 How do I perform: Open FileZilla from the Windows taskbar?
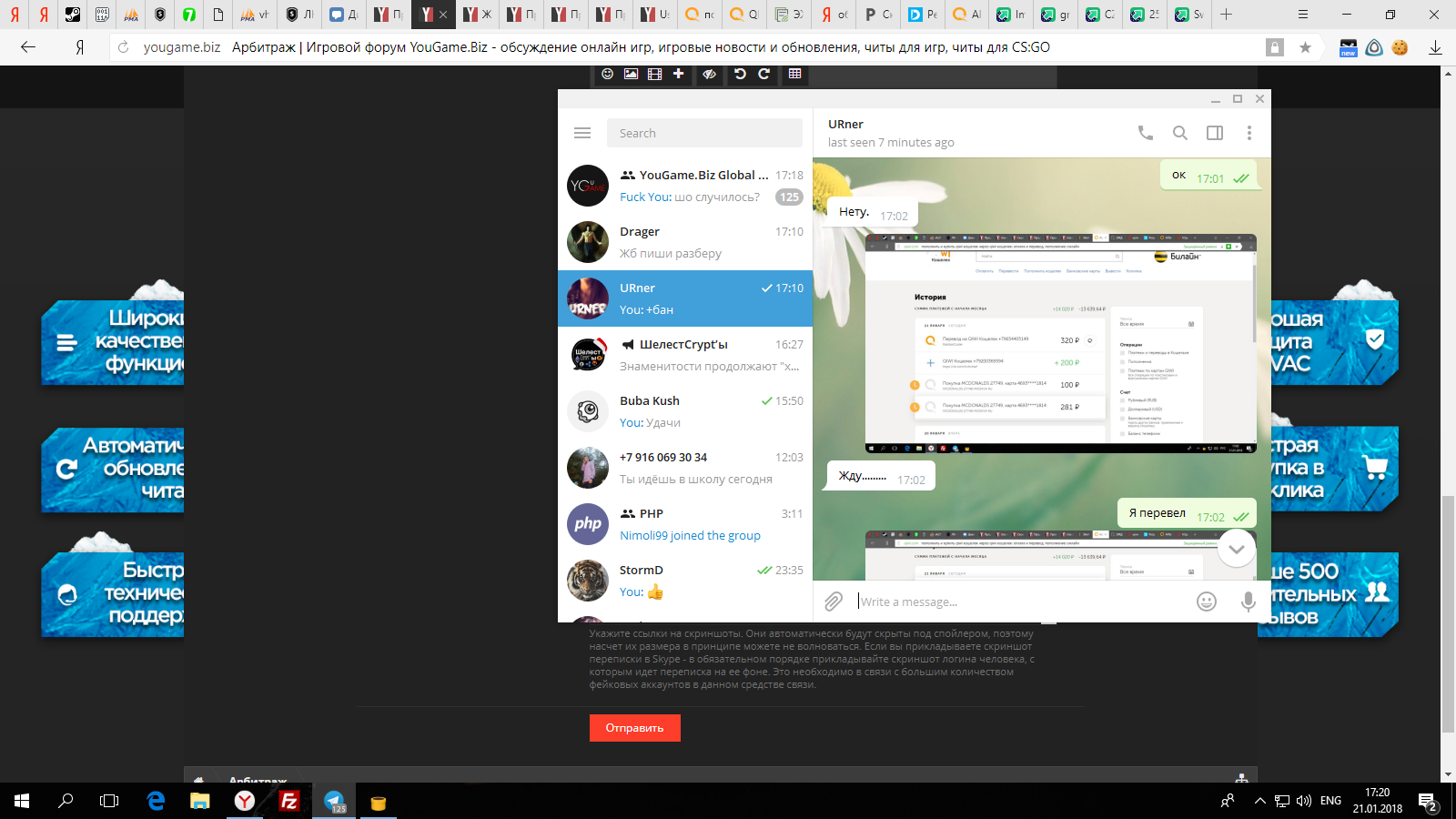point(289,801)
